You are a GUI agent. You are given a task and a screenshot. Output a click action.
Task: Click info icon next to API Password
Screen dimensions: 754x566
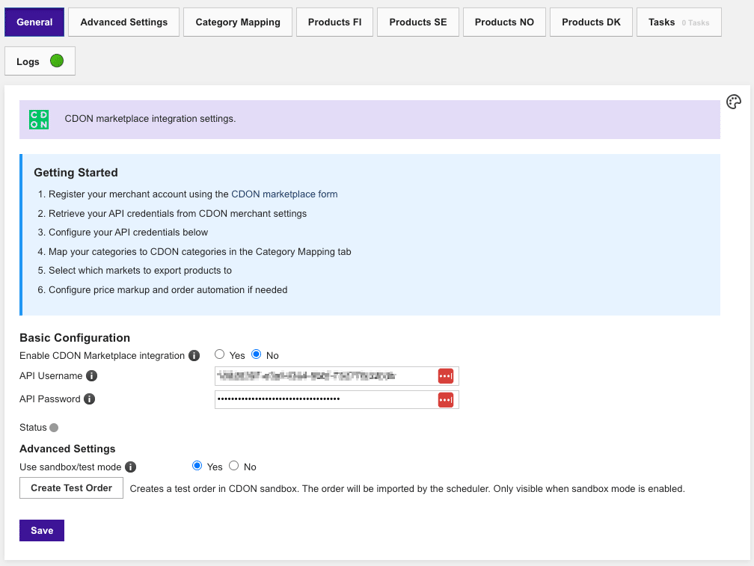(x=89, y=399)
